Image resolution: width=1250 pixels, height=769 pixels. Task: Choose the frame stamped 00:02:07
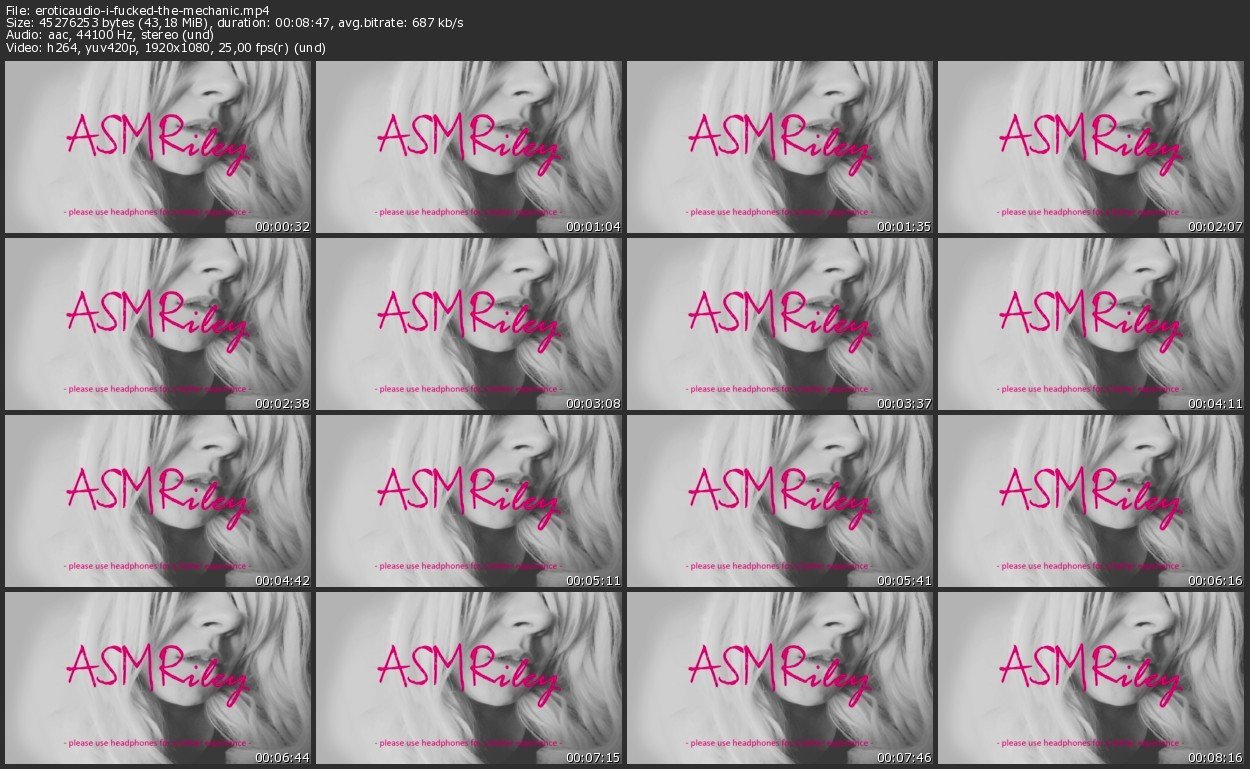1091,147
